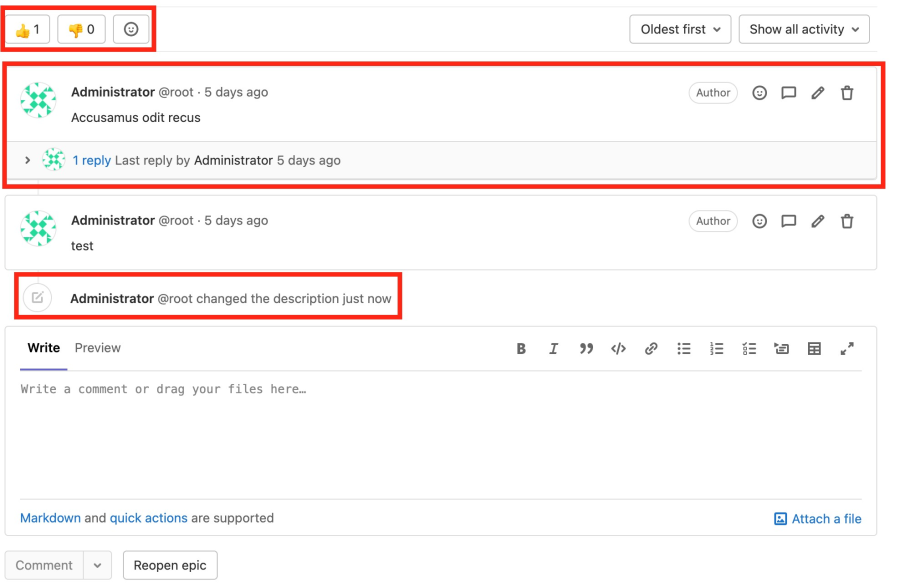Add a link via link icon
Image resolution: width=900 pixels, height=587 pixels.
(651, 349)
